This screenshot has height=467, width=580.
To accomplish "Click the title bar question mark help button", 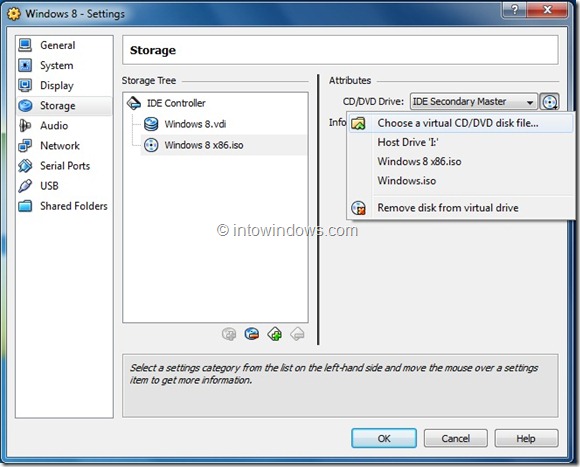I will click(x=515, y=10).
